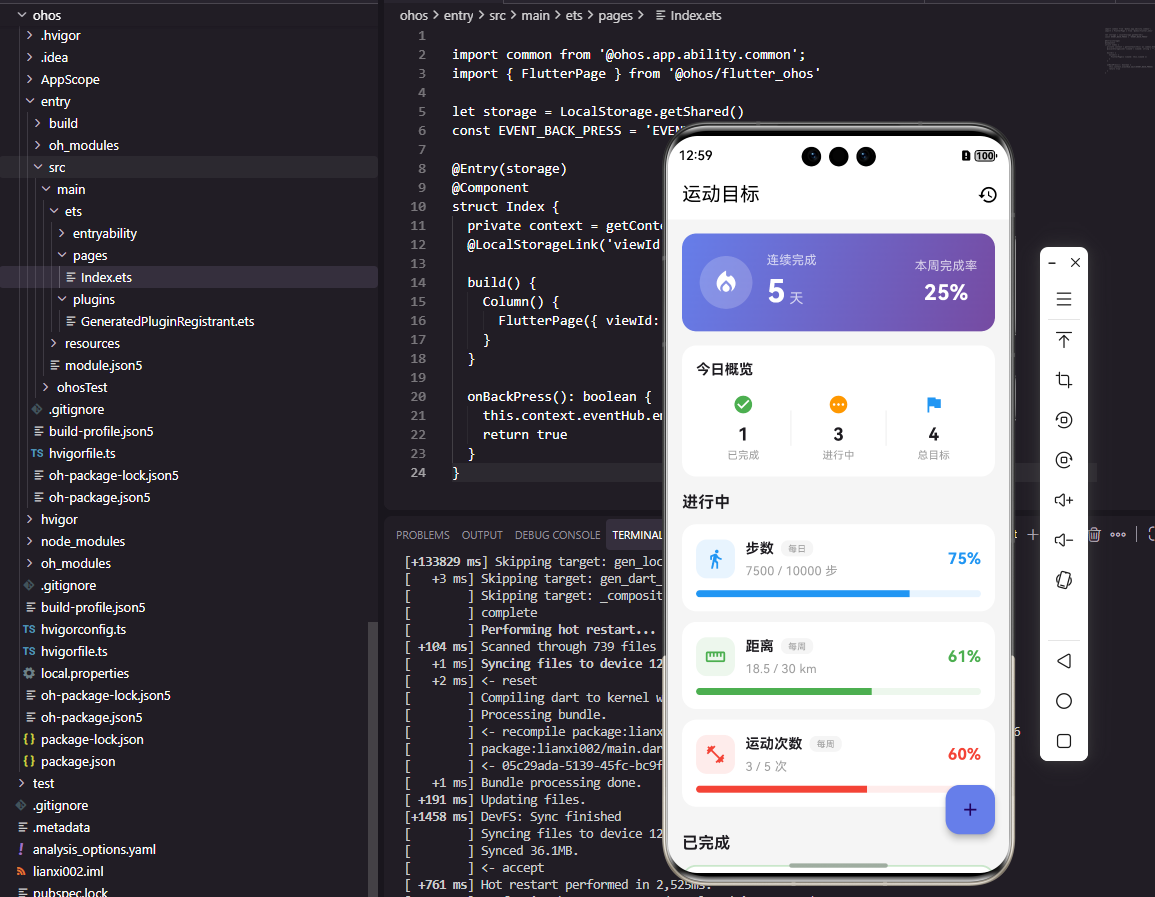1155x897 pixels.
Task: Click the 步数 blue progress bar
Action: click(x=838, y=594)
